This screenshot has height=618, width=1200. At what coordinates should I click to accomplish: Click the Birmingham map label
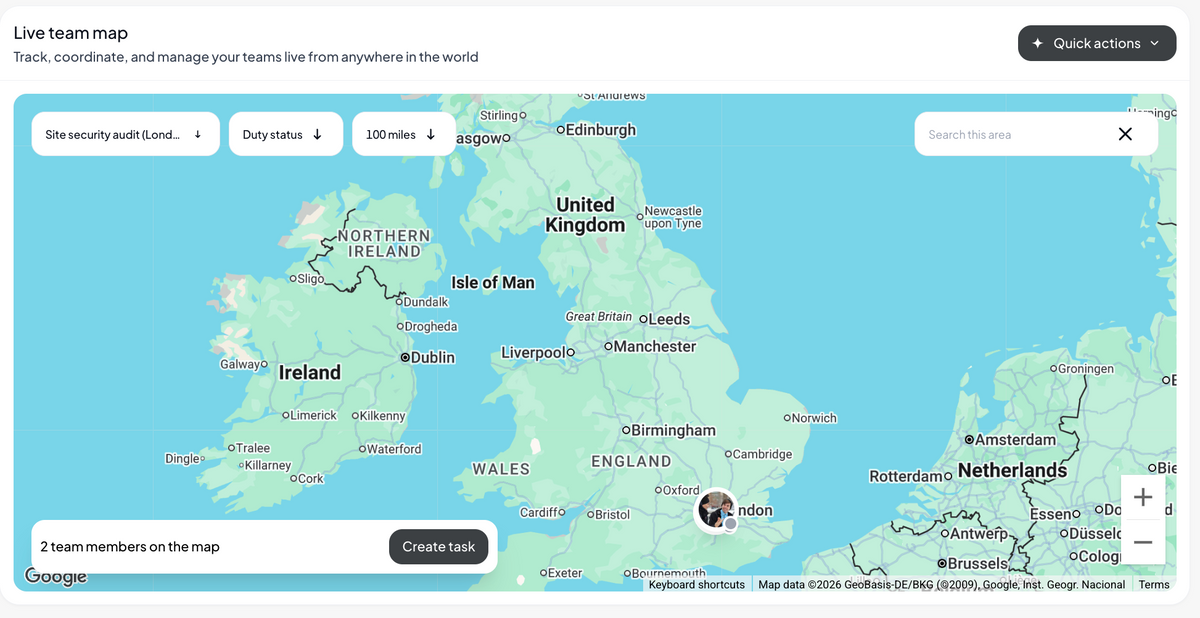[x=673, y=430]
